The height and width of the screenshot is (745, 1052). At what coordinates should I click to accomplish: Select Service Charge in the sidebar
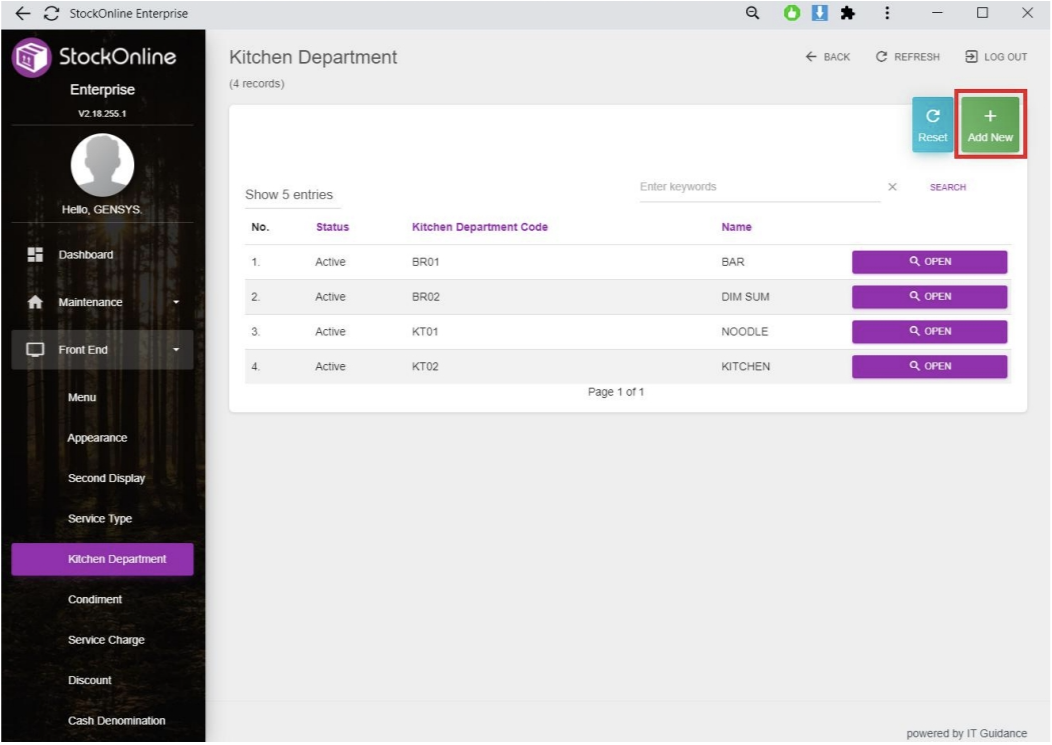(106, 640)
